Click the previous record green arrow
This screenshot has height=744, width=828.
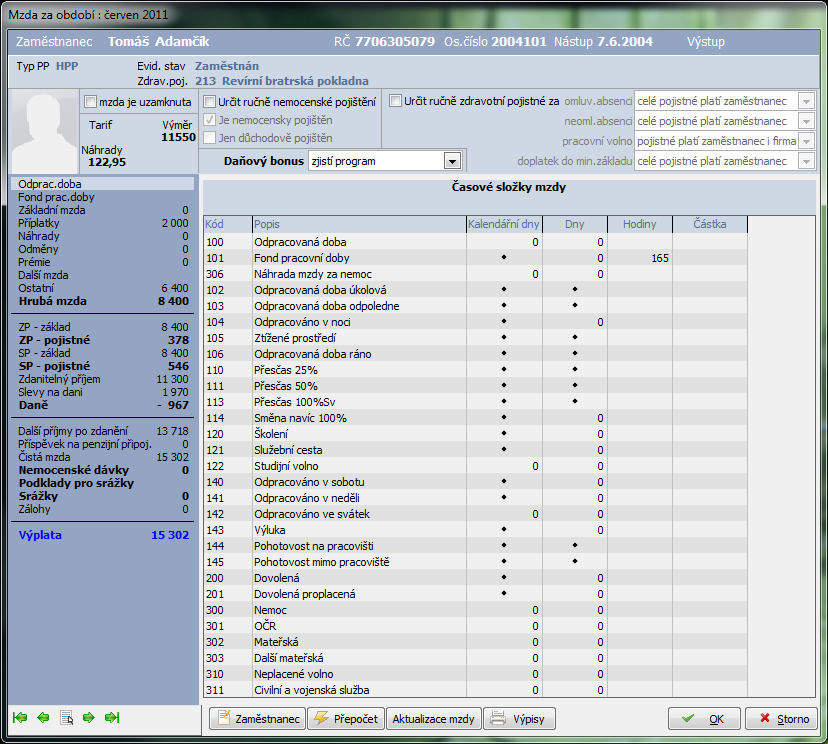tap(43, 717)
